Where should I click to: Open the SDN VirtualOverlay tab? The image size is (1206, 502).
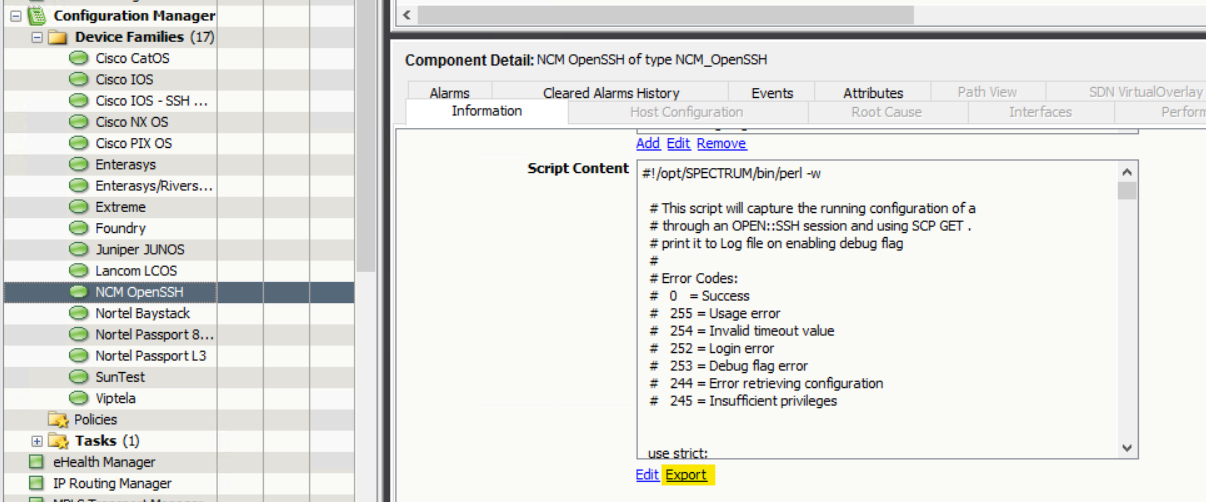1146,92
